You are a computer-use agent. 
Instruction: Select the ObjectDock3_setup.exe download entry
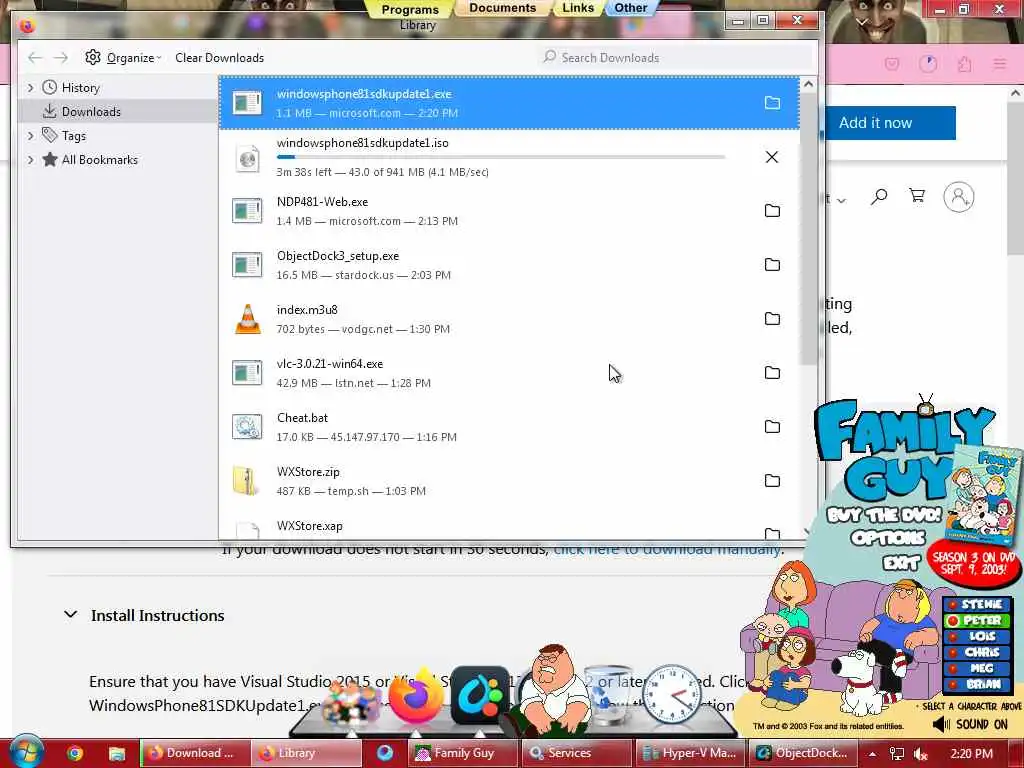(509, 264)
